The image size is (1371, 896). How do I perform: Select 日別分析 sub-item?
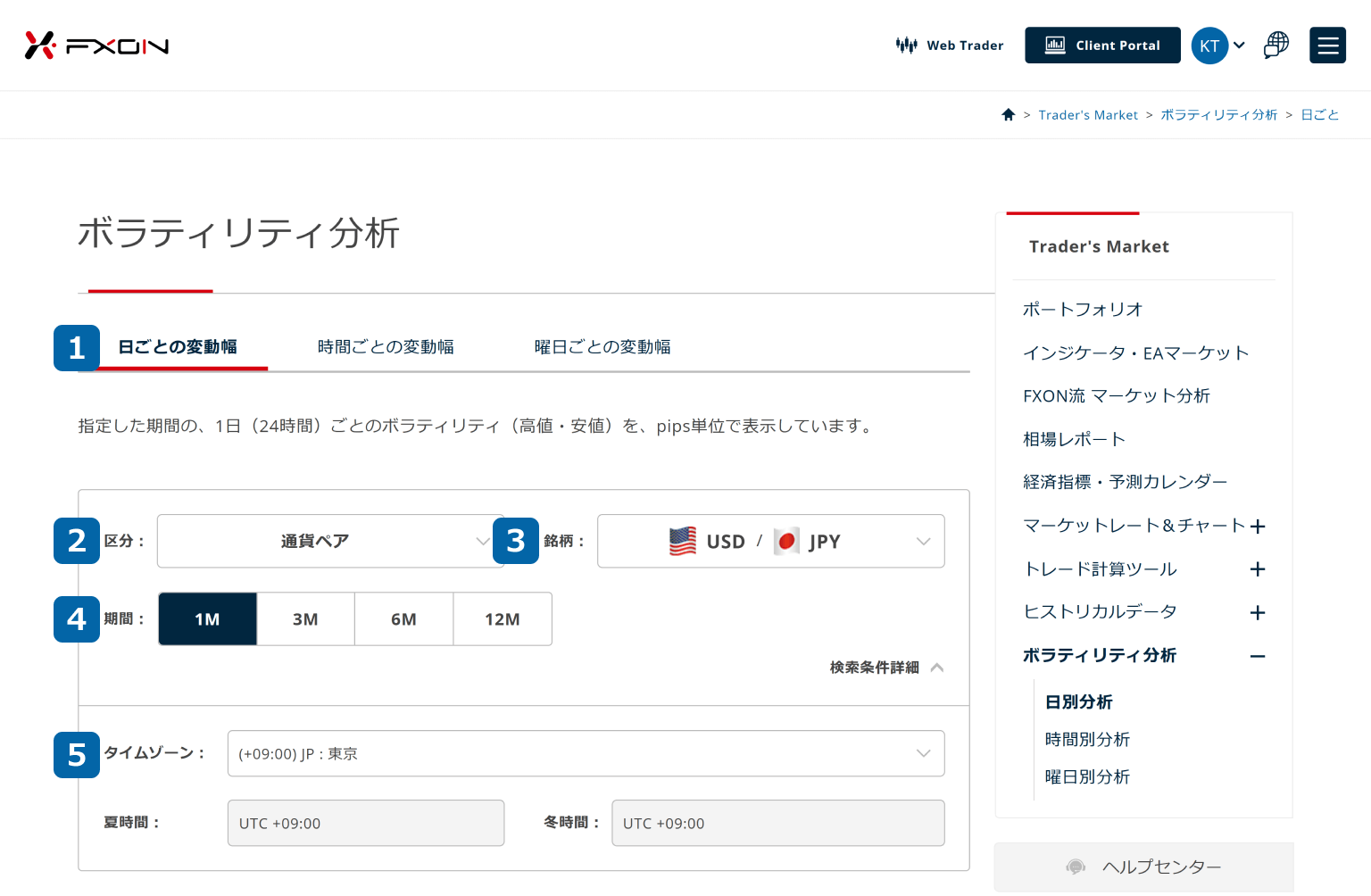pos(1078,702)
